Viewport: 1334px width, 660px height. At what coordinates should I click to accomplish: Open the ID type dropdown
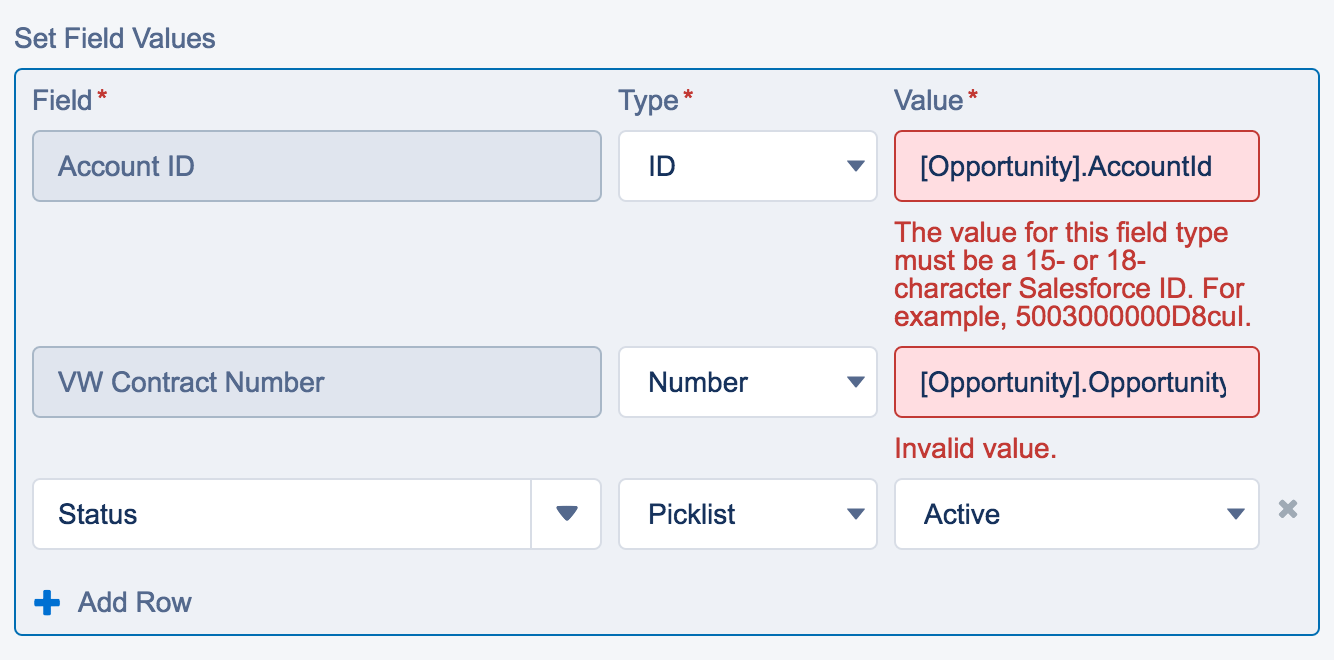point(747,166)
